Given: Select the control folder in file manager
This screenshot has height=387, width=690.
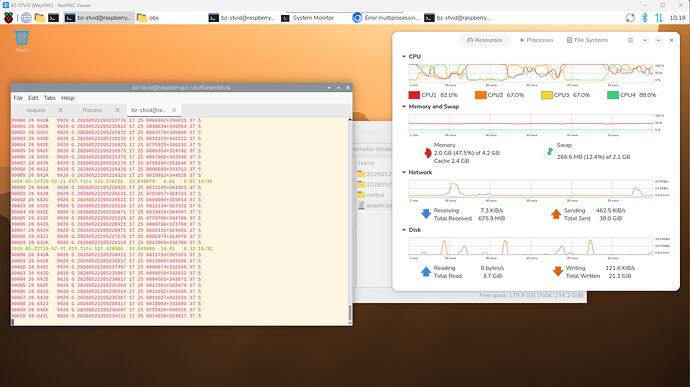Looking at the screenshot, I should 374,195.
